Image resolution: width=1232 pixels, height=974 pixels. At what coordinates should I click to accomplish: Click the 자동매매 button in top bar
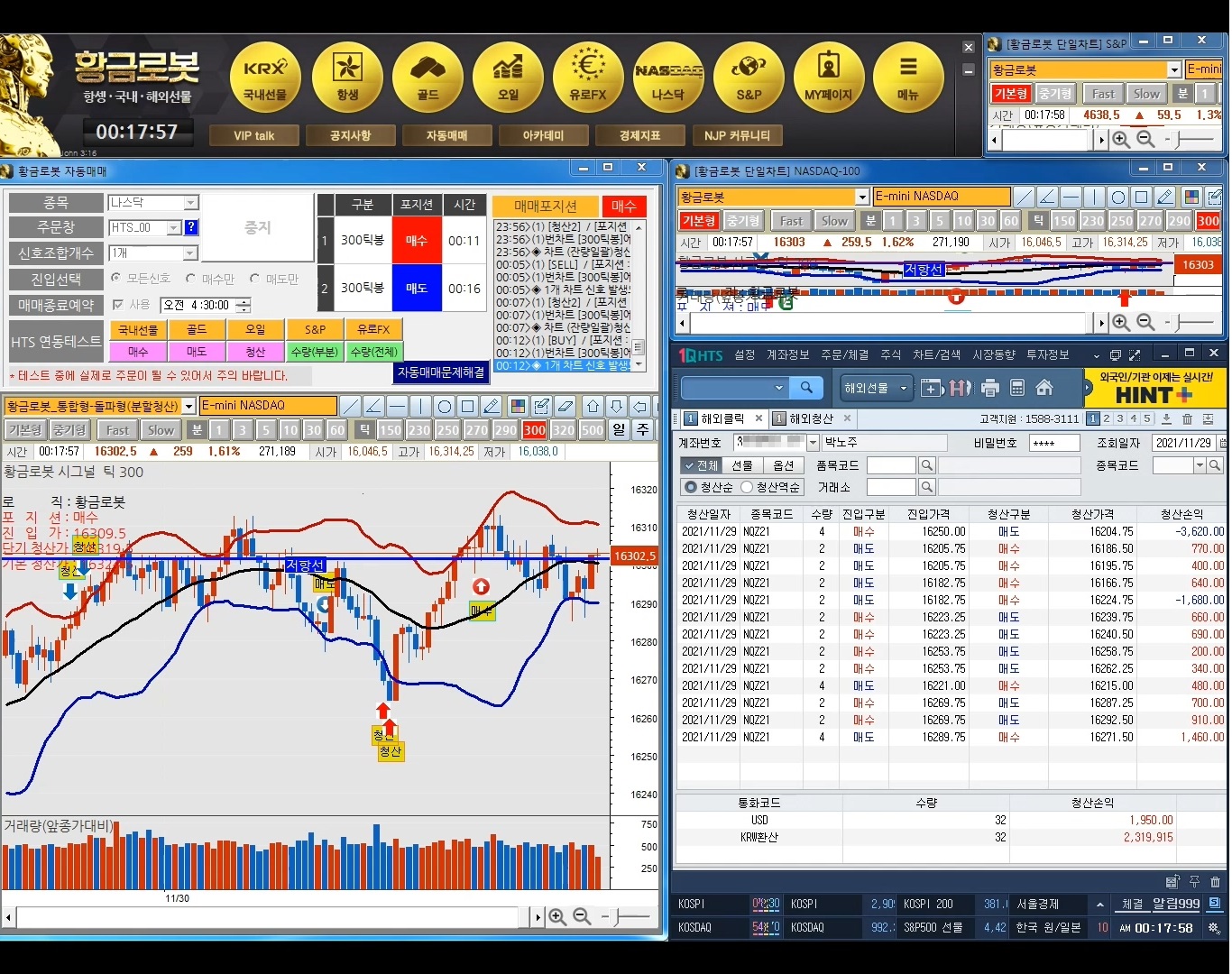click(446, 135)
